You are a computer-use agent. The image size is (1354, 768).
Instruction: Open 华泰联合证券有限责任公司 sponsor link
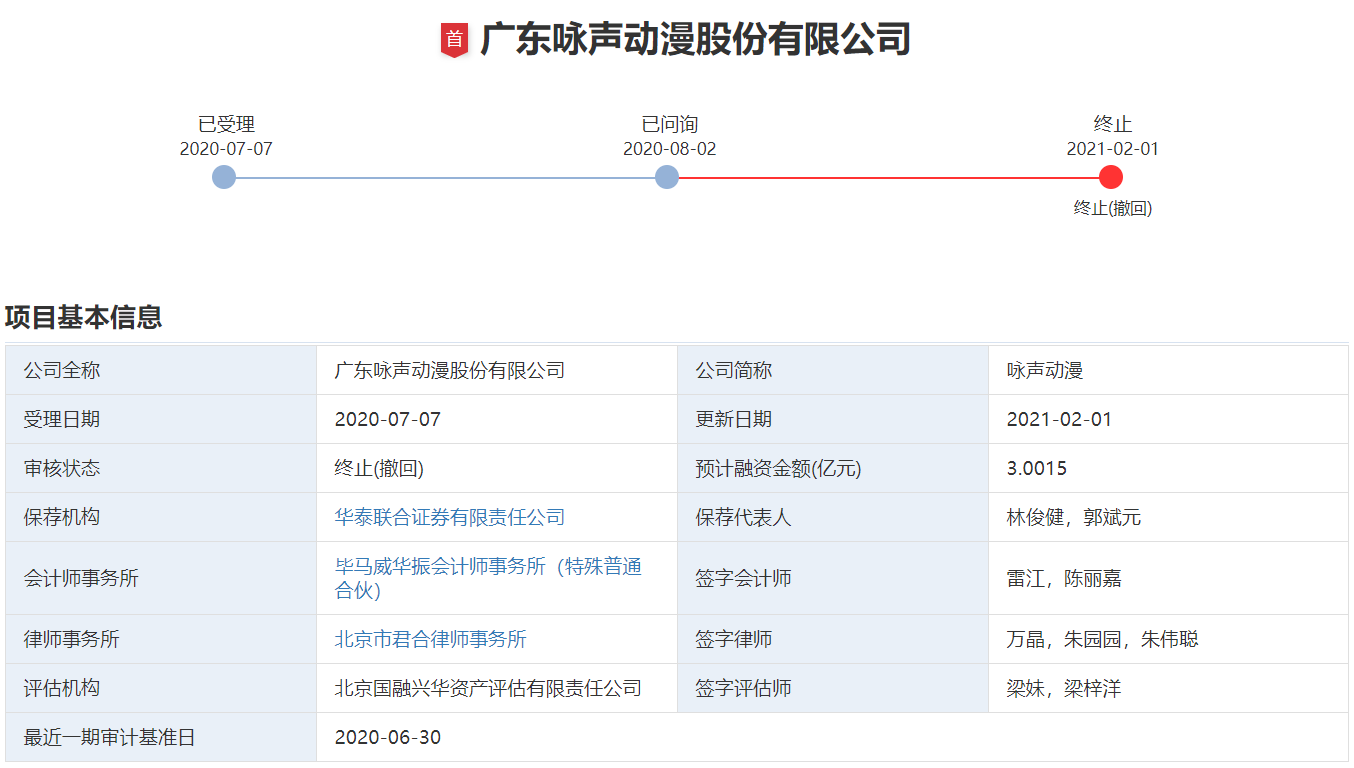pos(450,517)
